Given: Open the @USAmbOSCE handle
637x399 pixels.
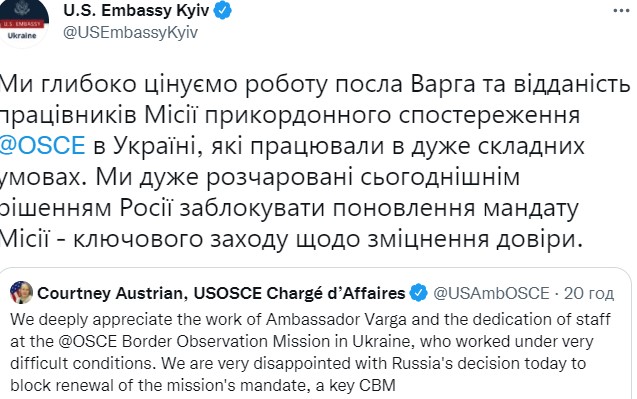Looking at the screenshot, I should tap(491, 293).
